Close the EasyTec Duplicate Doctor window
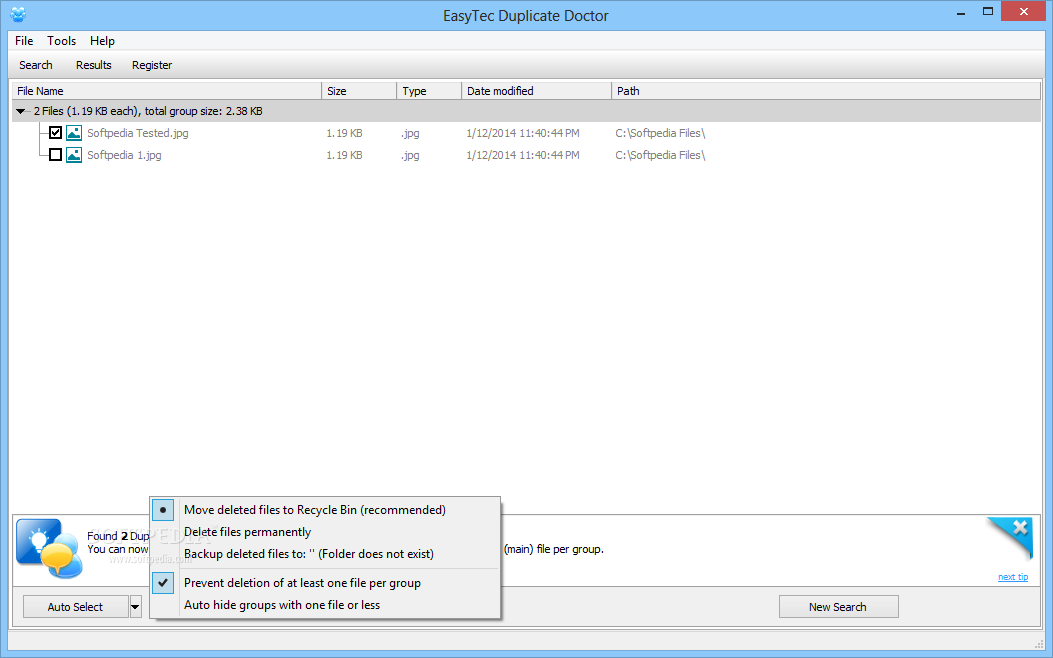Screen dimensions: 1053x658 click(1023, 11)
